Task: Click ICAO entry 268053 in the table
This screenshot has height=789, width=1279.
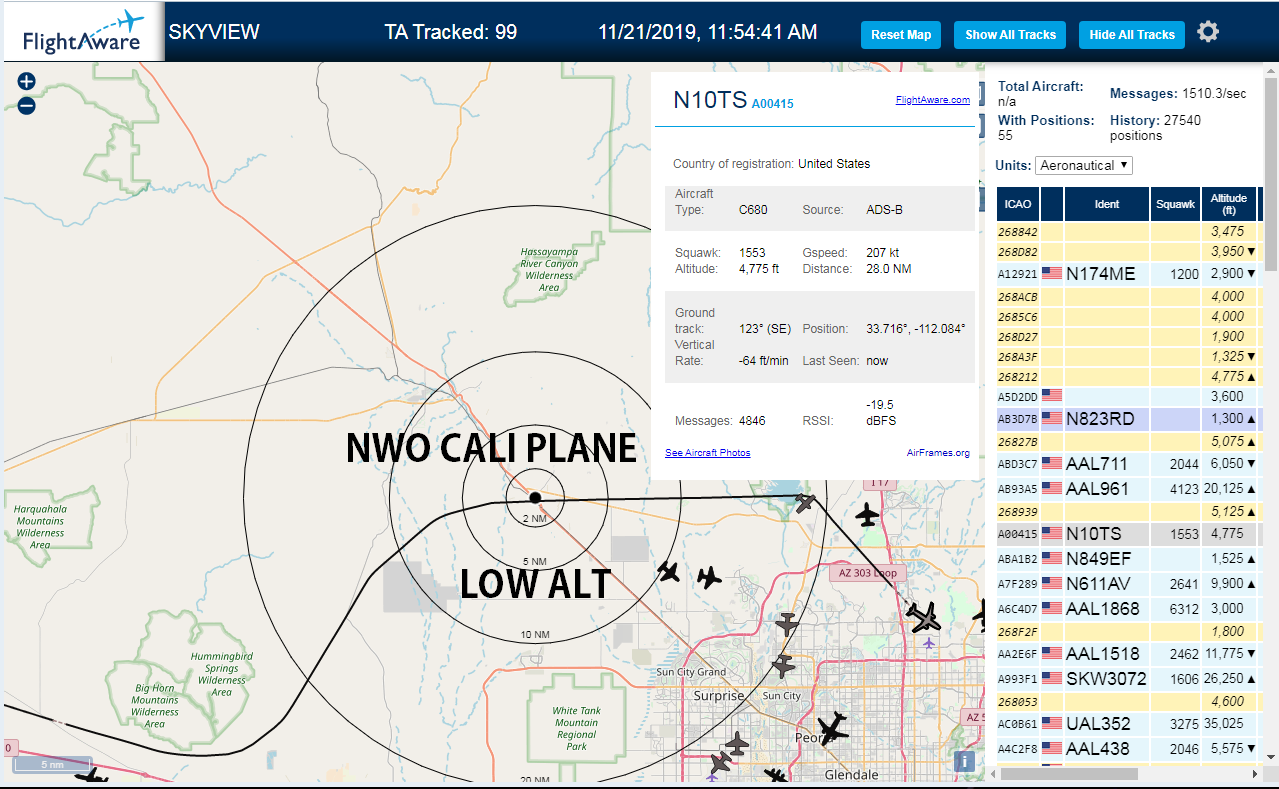Action: pyautogui.click(x=1018, y=702)
